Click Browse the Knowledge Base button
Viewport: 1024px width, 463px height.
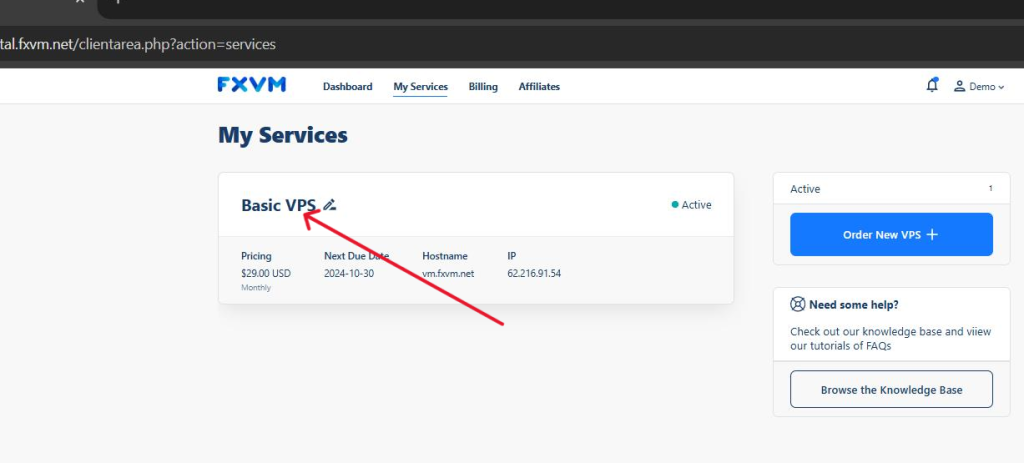pyautogui.click(x=891, y=390)
